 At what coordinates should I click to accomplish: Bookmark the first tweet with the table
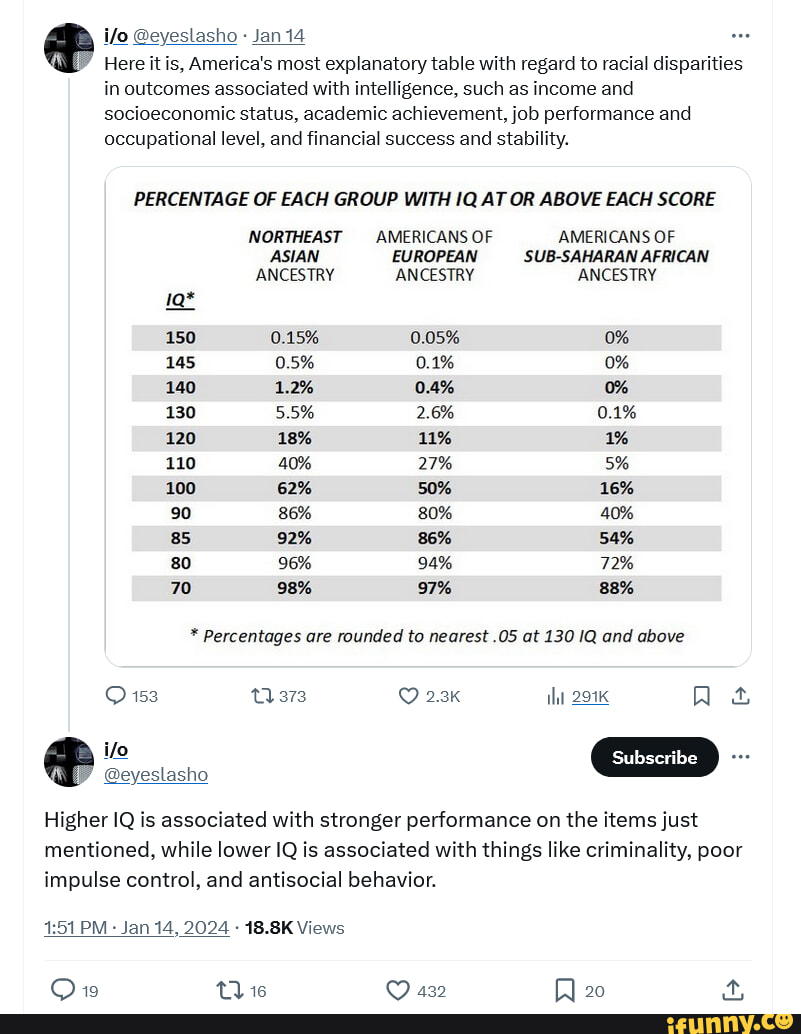[x=702, y=696]
